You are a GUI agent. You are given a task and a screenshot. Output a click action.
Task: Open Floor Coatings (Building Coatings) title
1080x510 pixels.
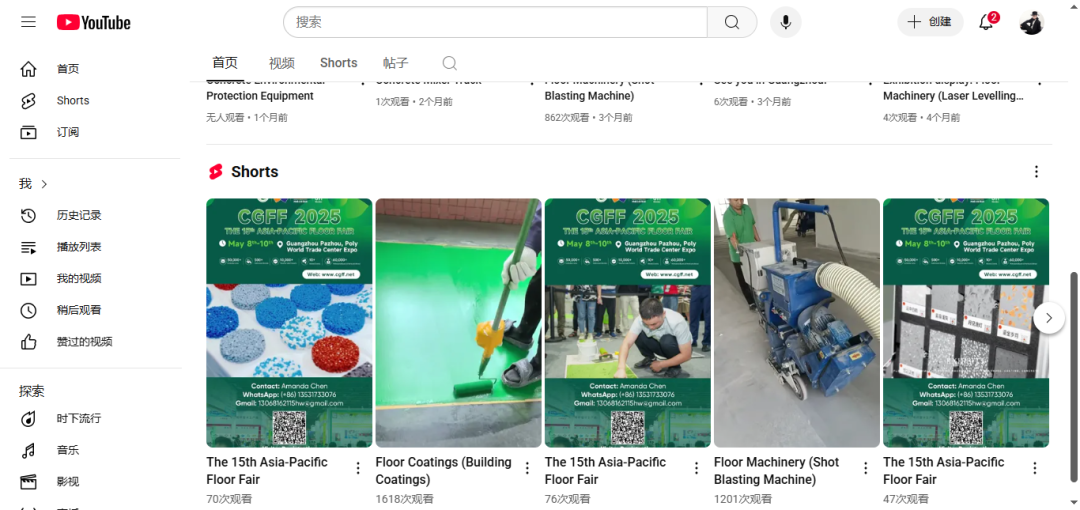click(x=444, y=471)
